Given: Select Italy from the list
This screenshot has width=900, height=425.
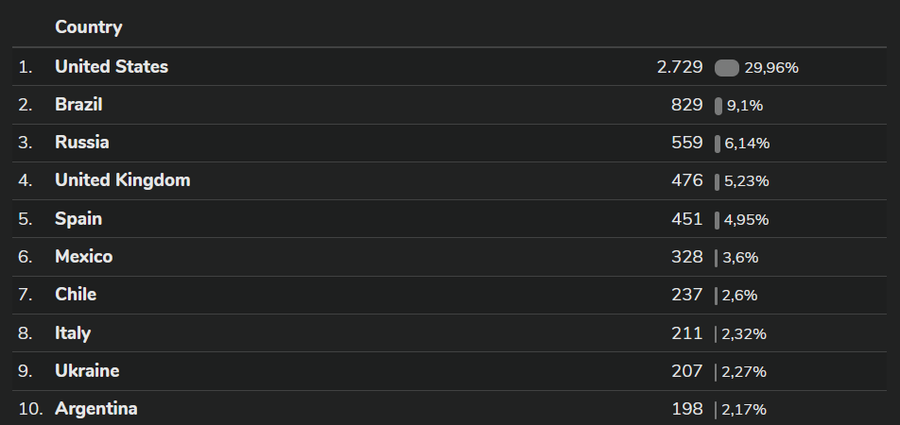Looking at the screenshot, I should coord(73,333).
